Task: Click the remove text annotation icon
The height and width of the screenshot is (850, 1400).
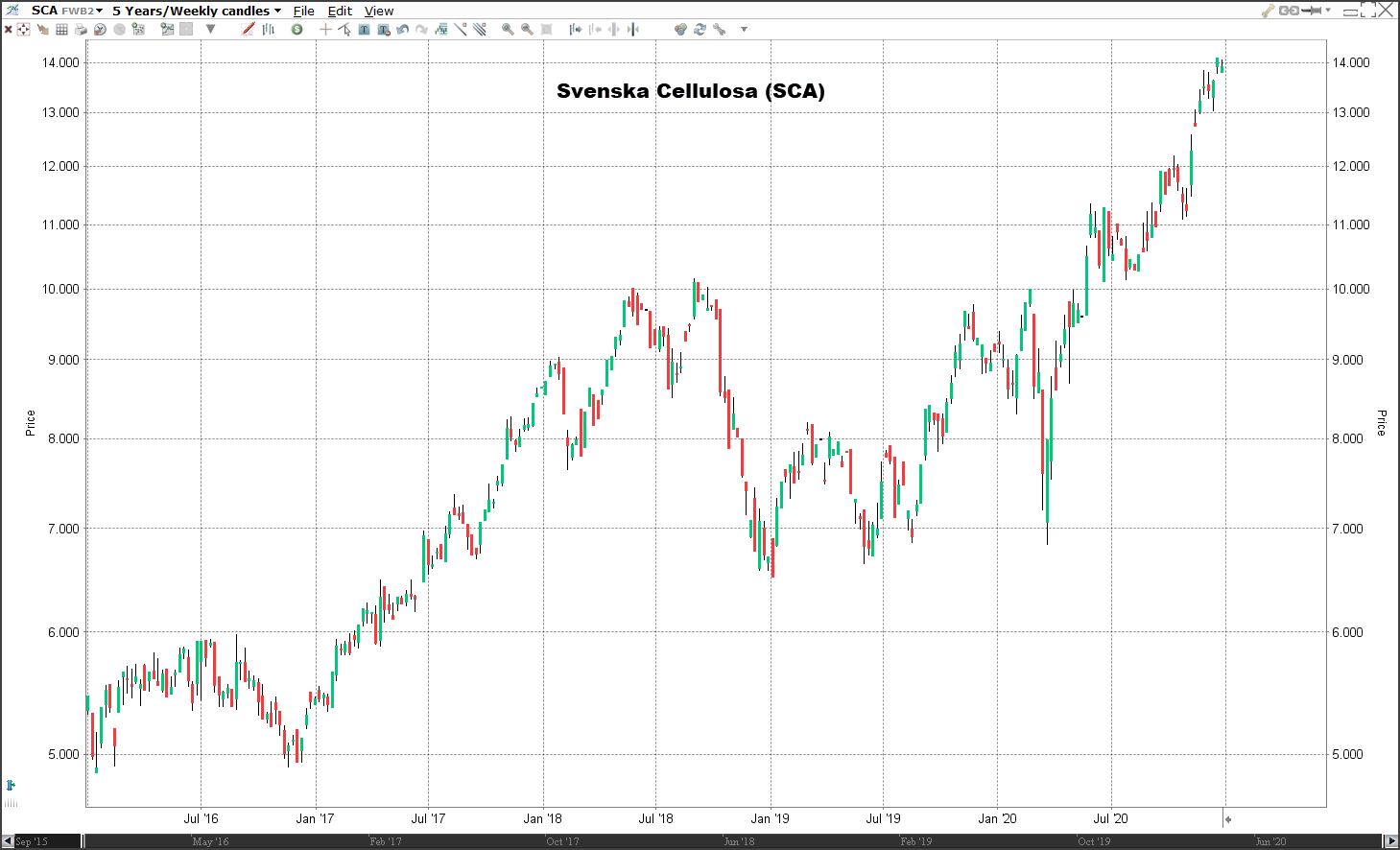Action: click(384, 30)
